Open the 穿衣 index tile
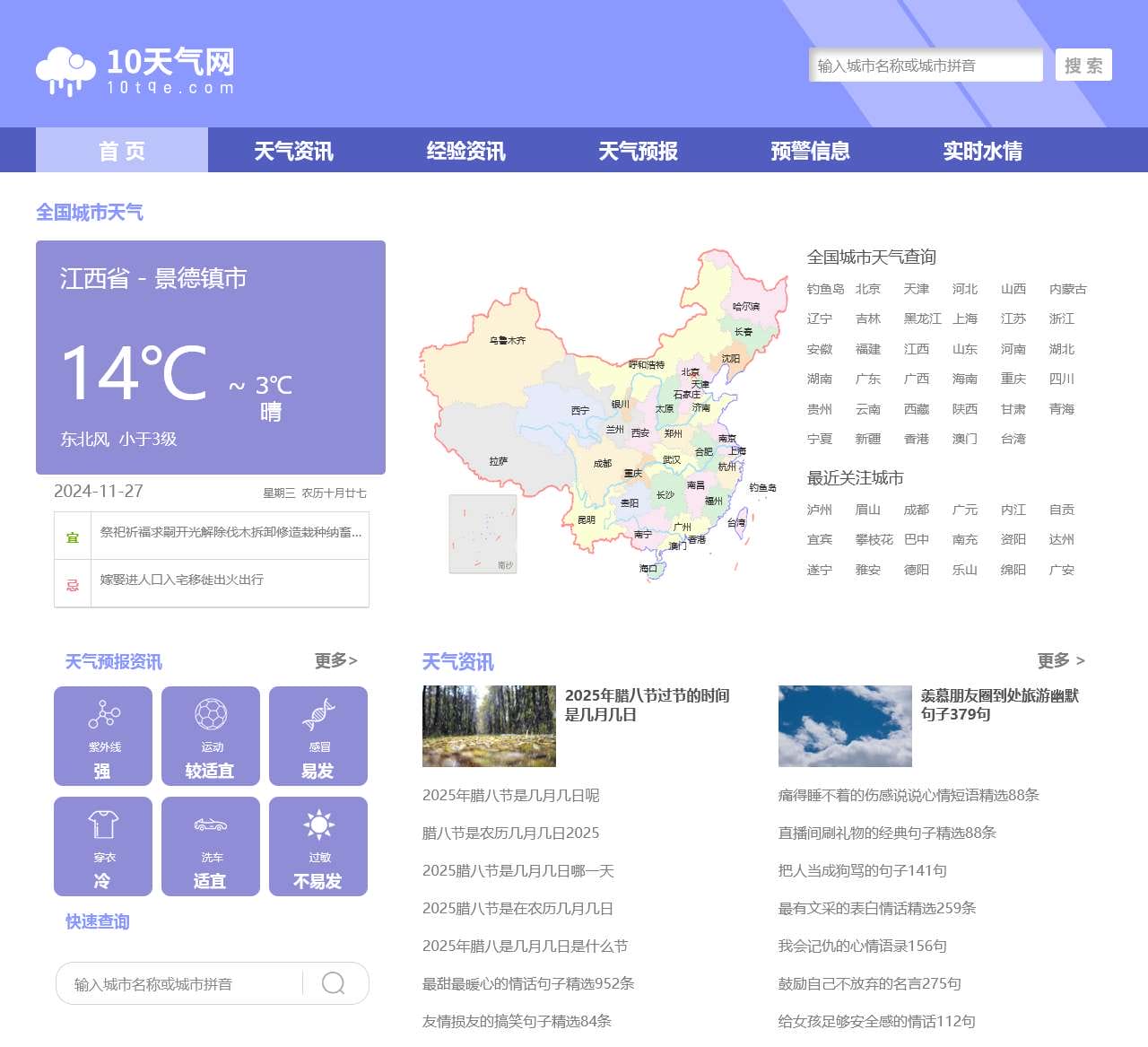This screenshot has width=1148, height=1047. click(x=103, y=846)
